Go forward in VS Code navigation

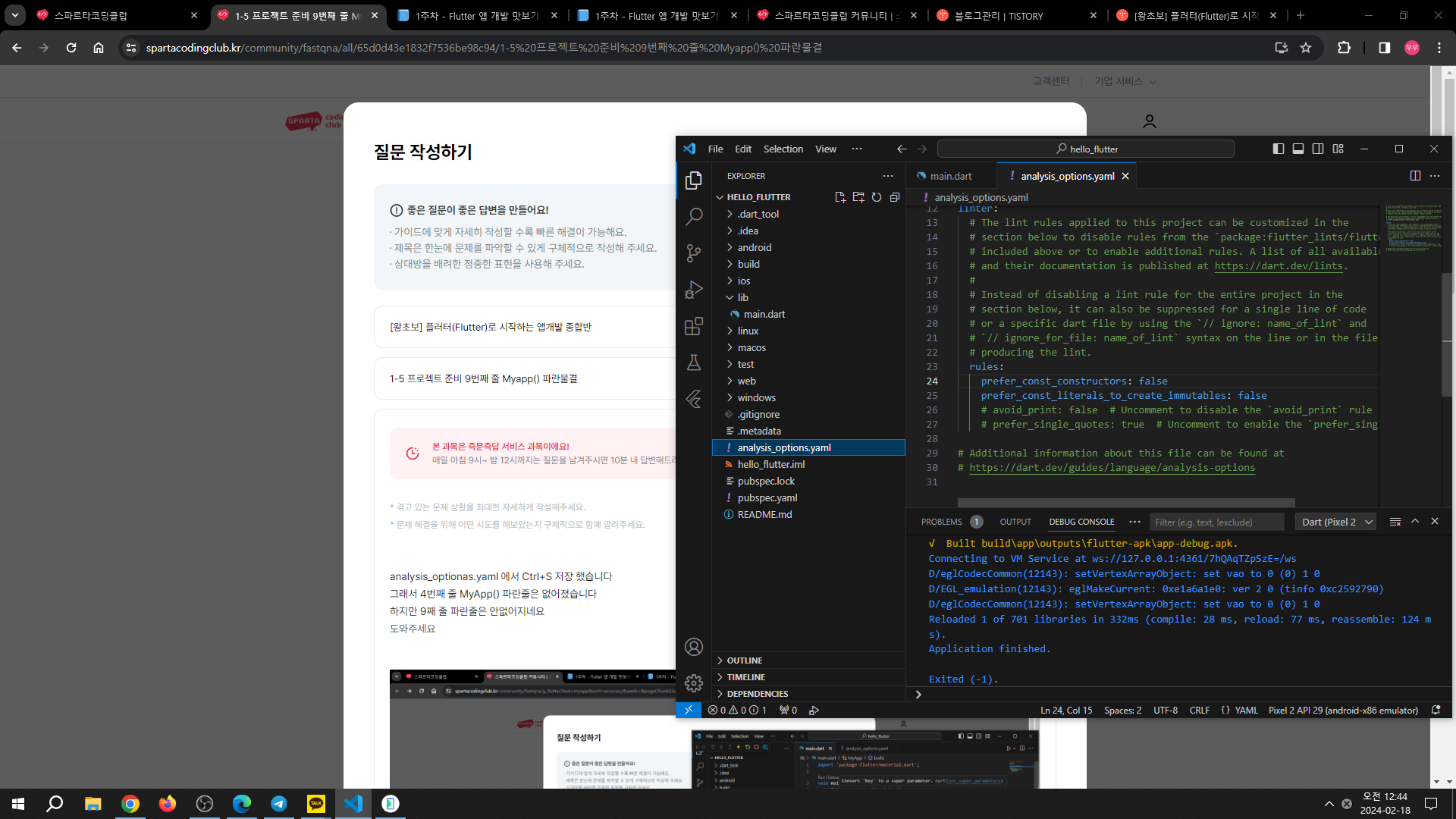(921, 149)
